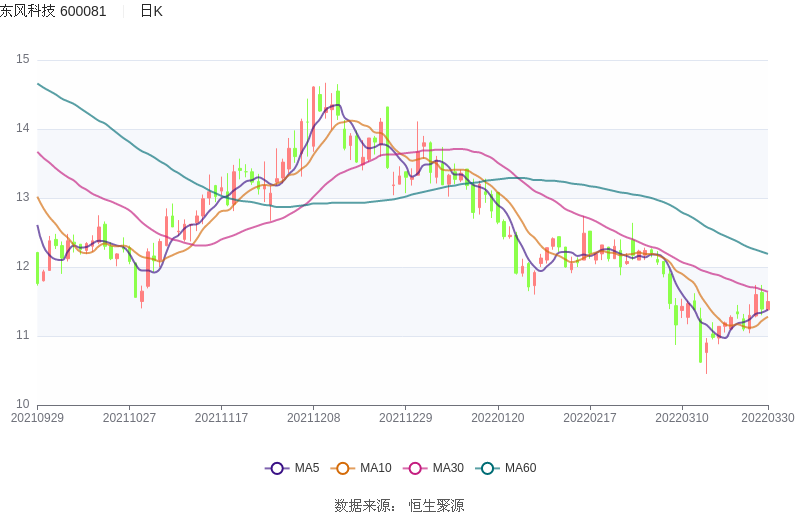Click the teal MA60 legend marker
Image resolution: width=800 pixels, height=517 pixels.
point(487,468)
